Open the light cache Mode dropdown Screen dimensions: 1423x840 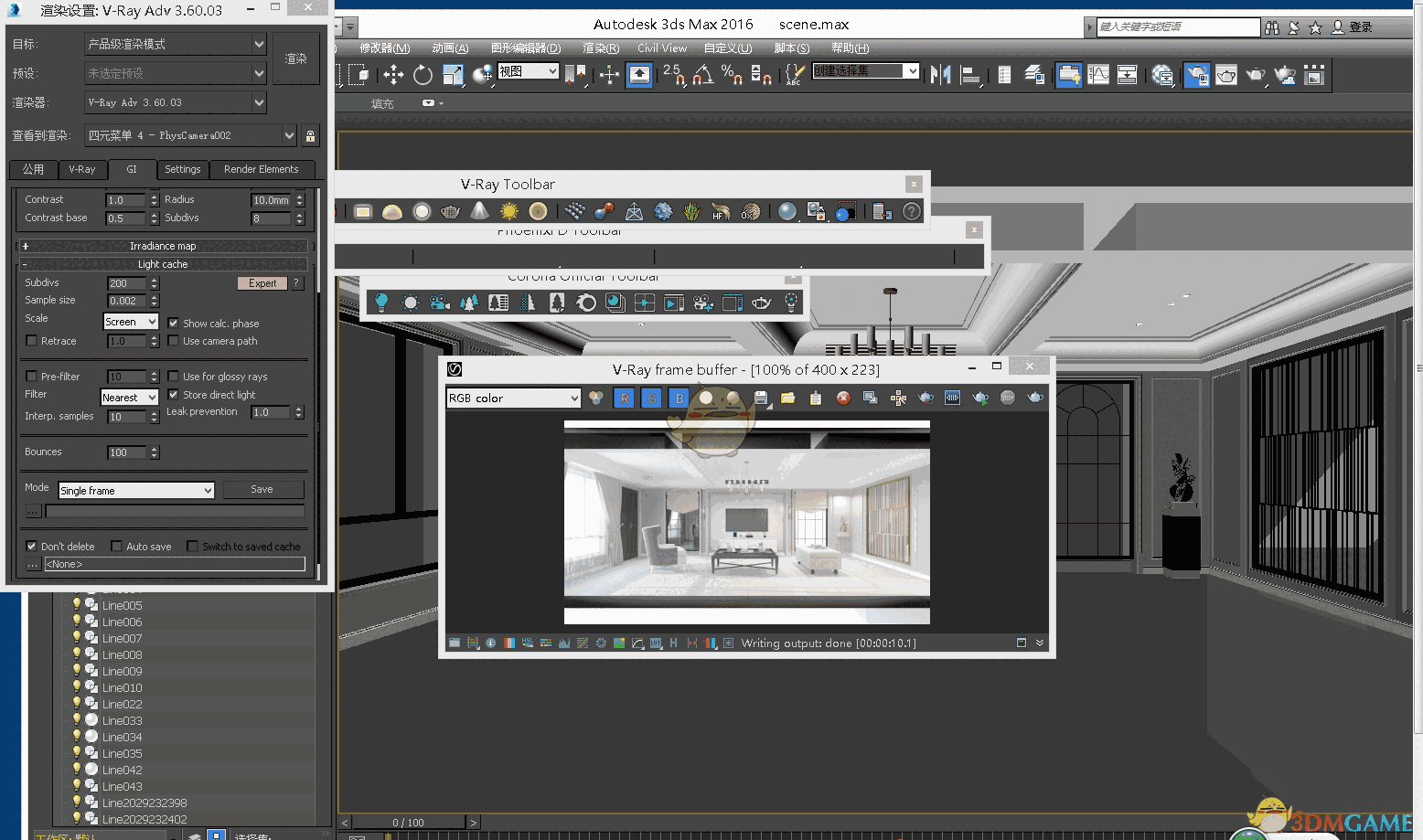click(x=136, y=491)
